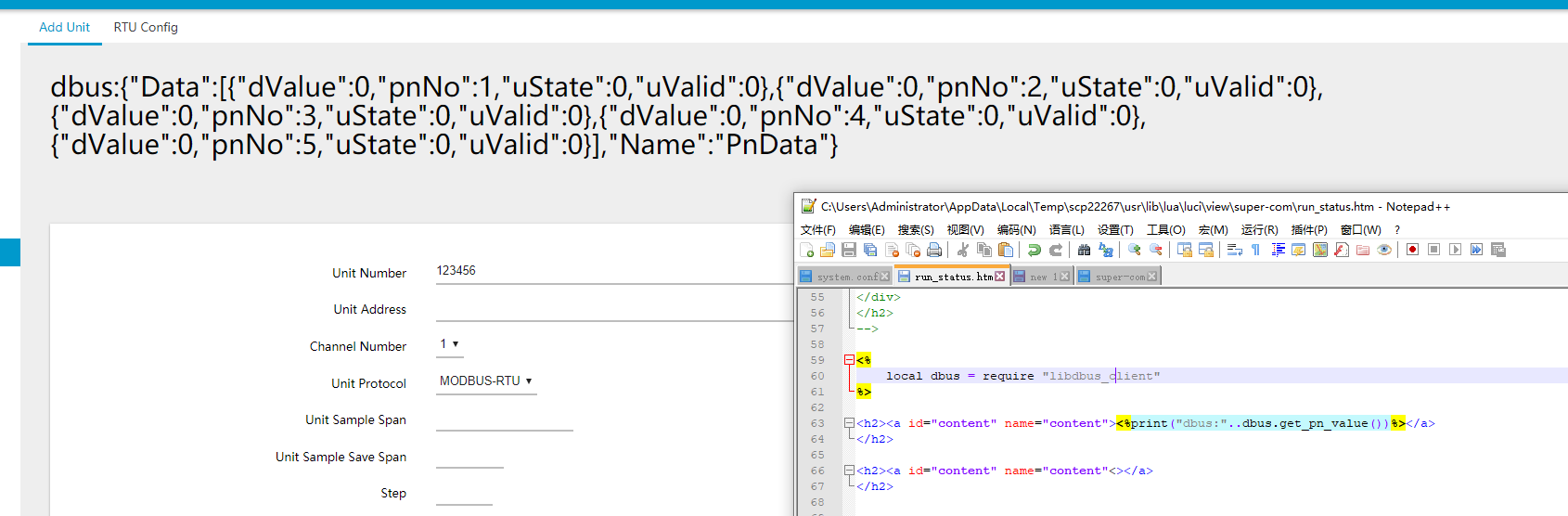
Task: Toggle the Word Wrap icon in Notepad++
Action: coord(1235,250)
